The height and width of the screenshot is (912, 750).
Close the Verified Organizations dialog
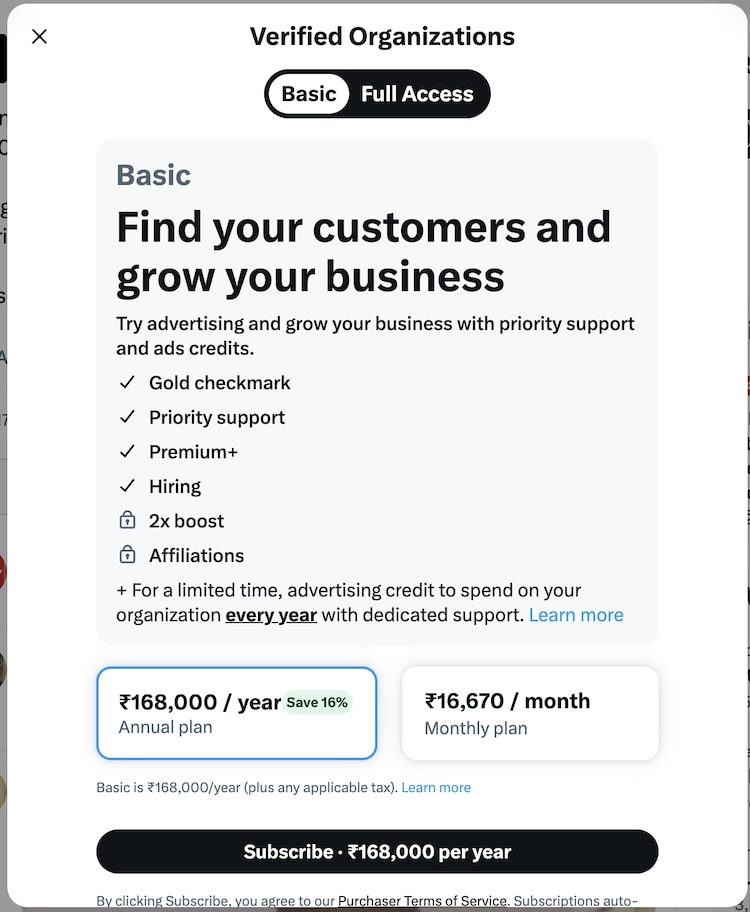pyautogui.click(x=39, y=37)
